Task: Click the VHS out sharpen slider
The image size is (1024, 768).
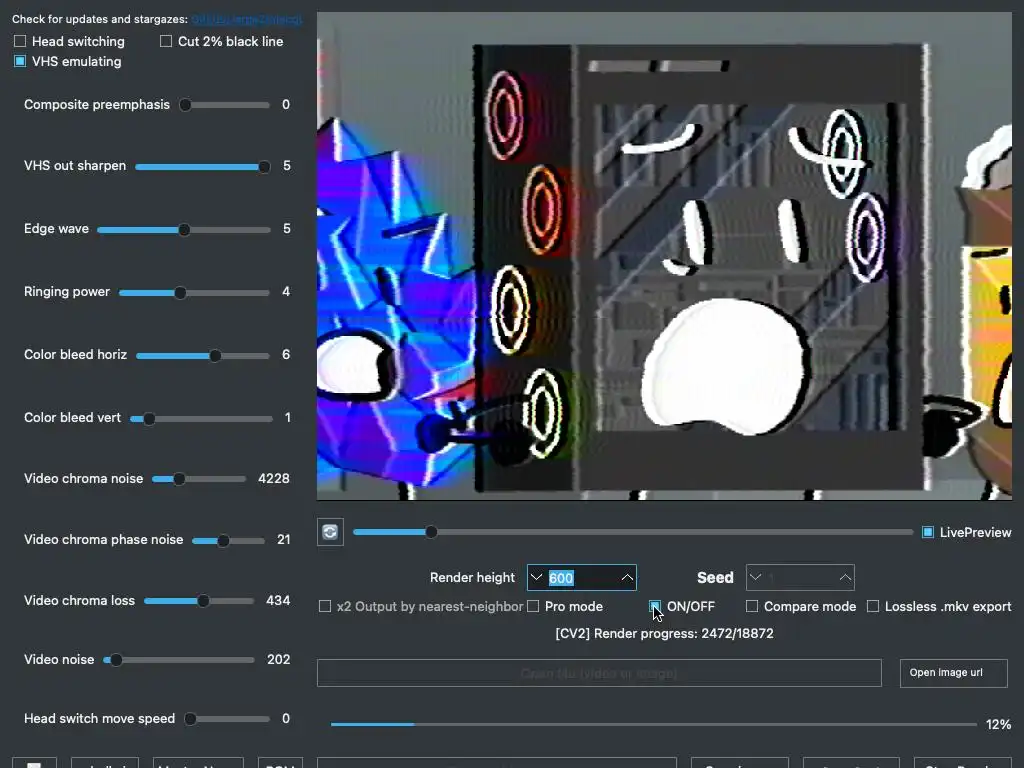Action: click(202, 167)
